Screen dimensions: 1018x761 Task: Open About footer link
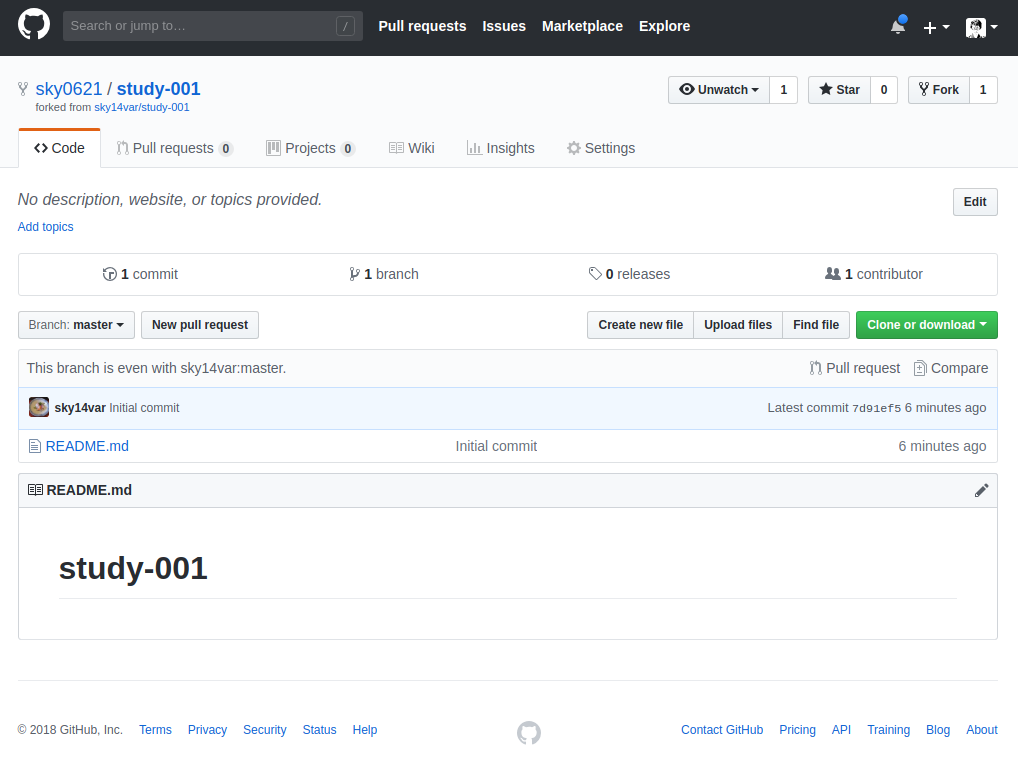(982, 730)
